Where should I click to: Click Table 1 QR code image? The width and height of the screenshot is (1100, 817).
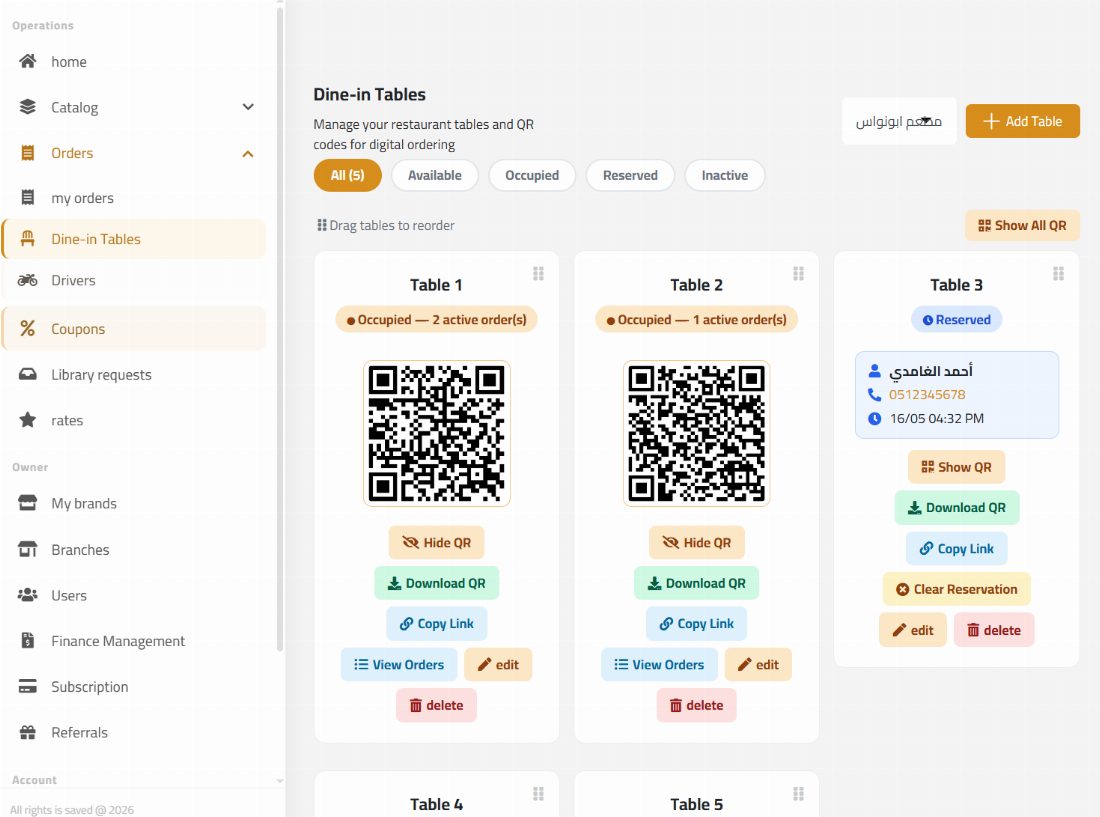pyautogui.click(x=436, y=433)
